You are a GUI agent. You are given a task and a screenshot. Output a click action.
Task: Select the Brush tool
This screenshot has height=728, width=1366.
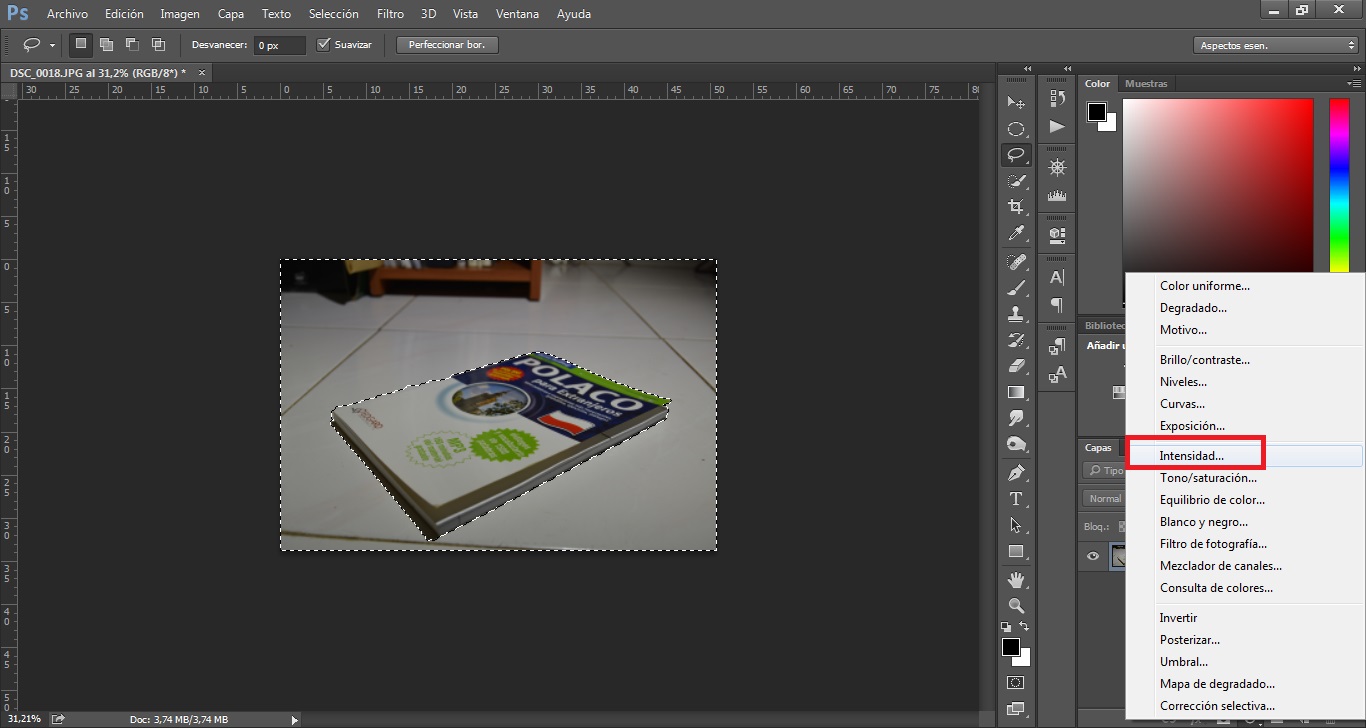1016,288
